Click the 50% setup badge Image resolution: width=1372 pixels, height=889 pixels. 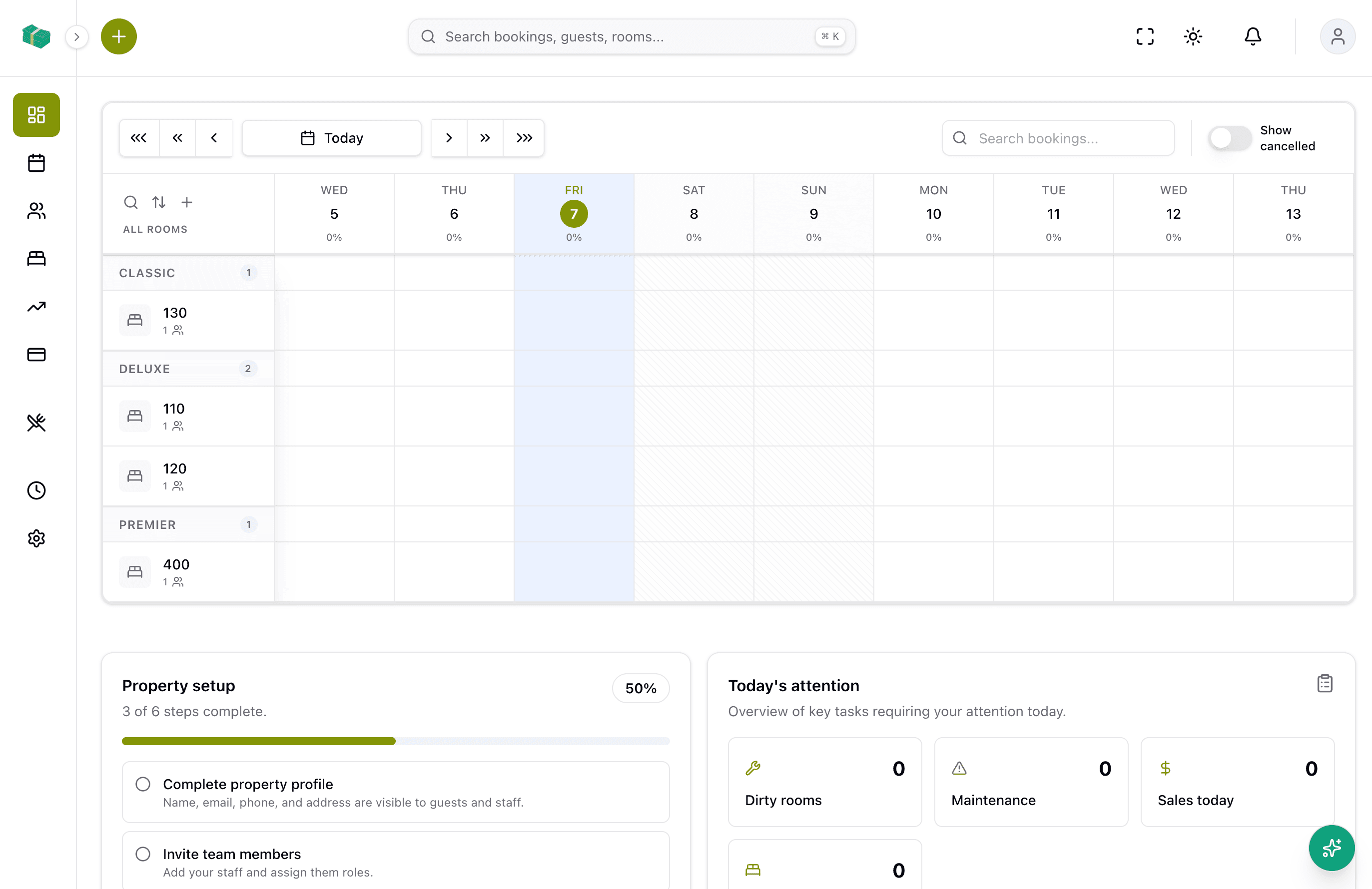641,688
